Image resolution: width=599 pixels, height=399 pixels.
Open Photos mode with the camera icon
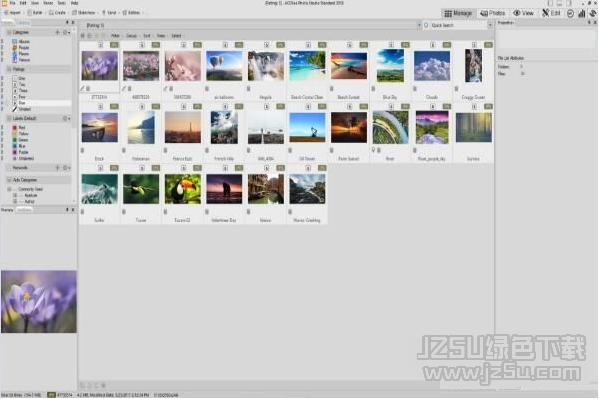(x=493, y=13)
